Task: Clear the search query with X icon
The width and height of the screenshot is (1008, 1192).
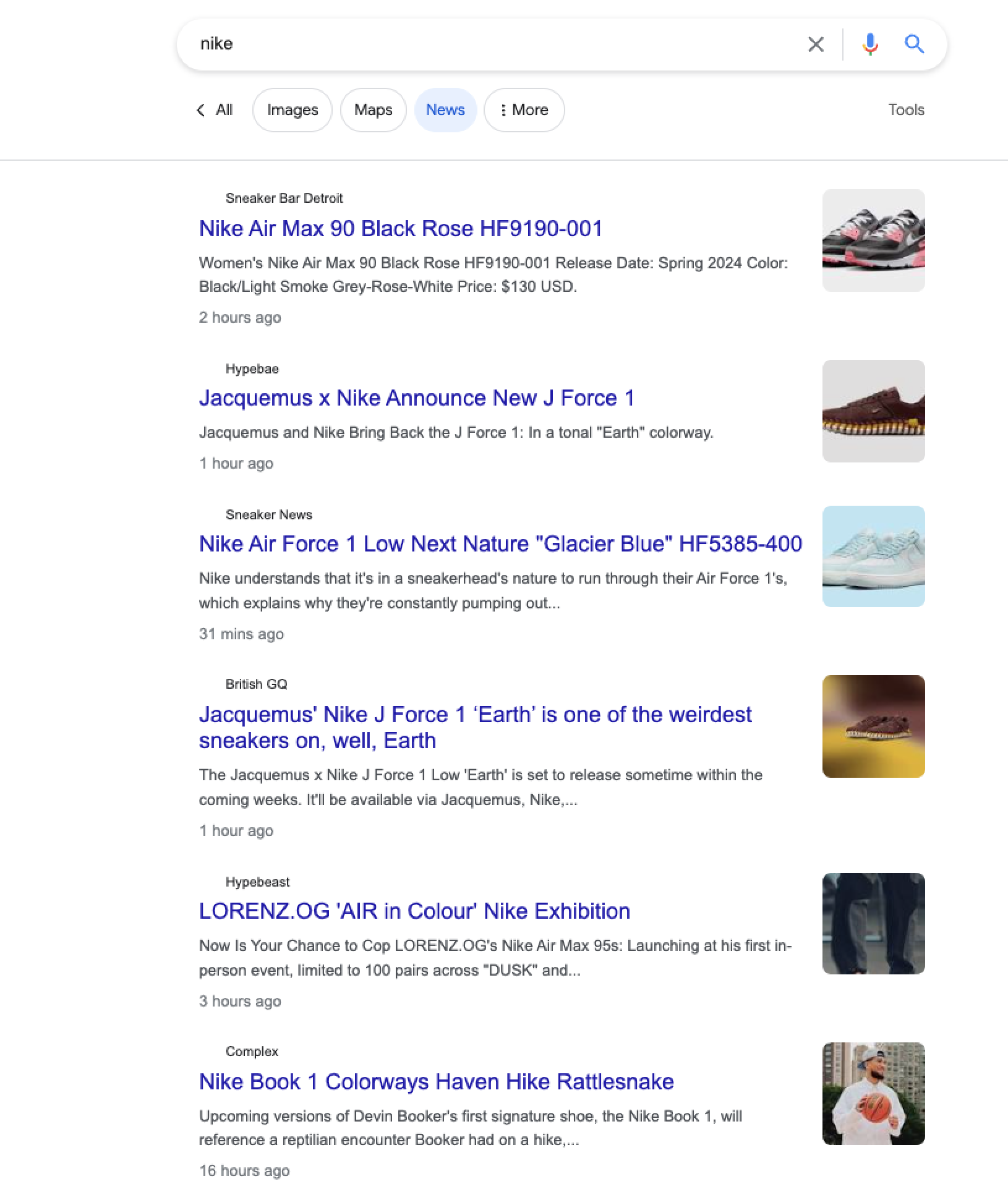Action: 816,44
